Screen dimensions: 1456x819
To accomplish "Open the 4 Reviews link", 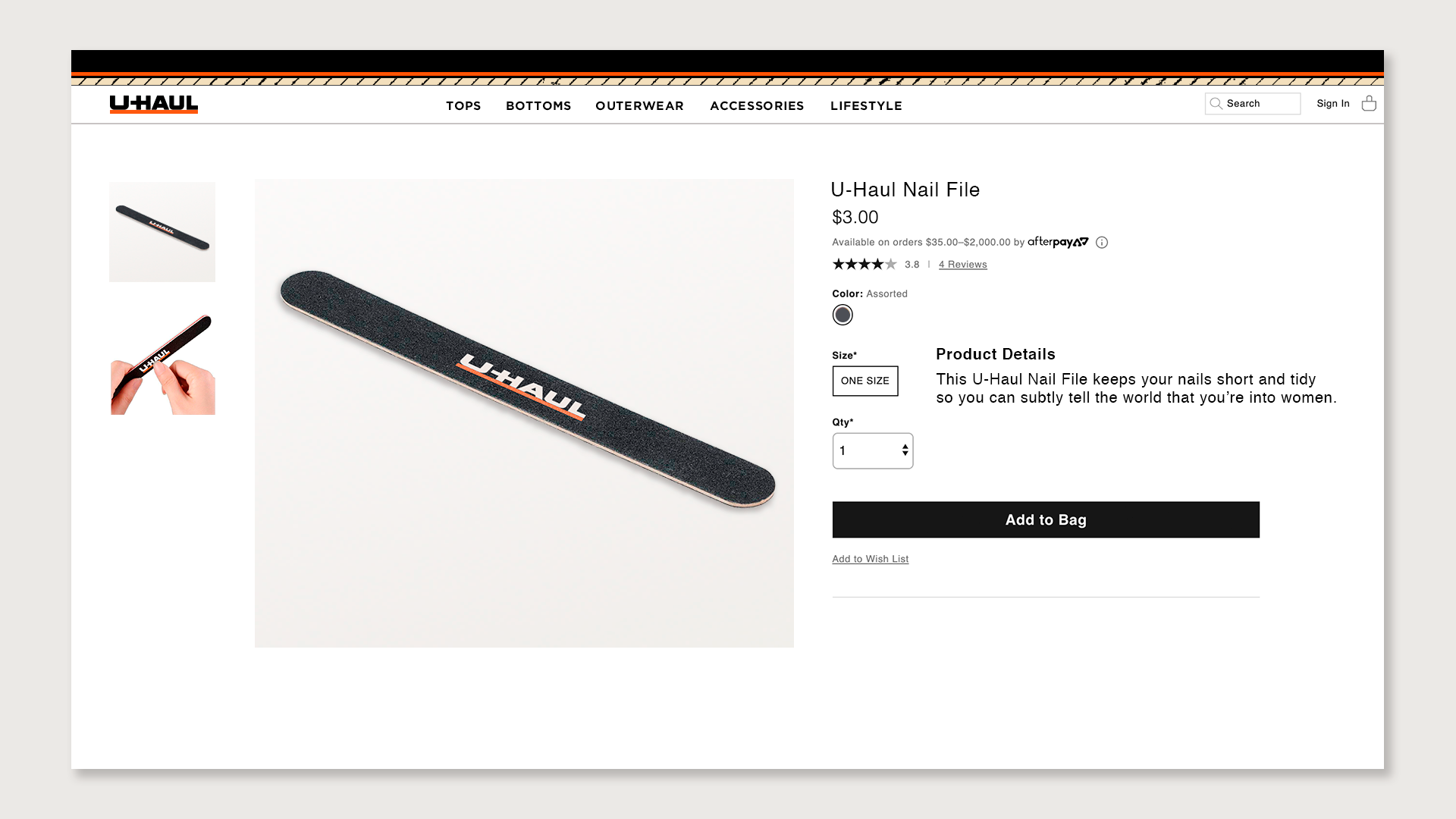I will 962,265.
